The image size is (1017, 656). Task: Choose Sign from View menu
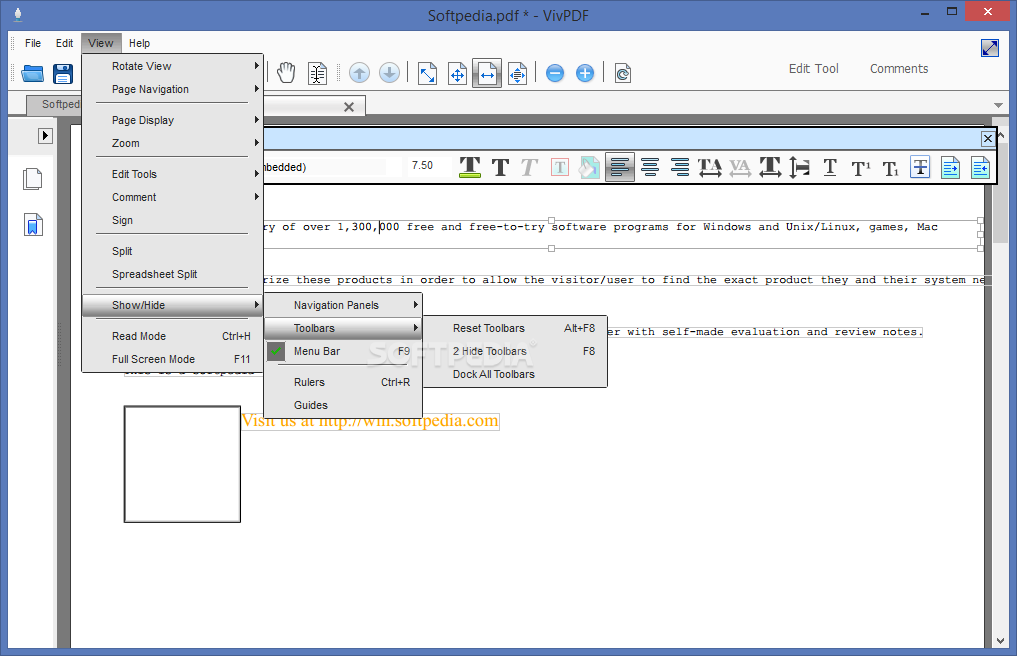173,221
